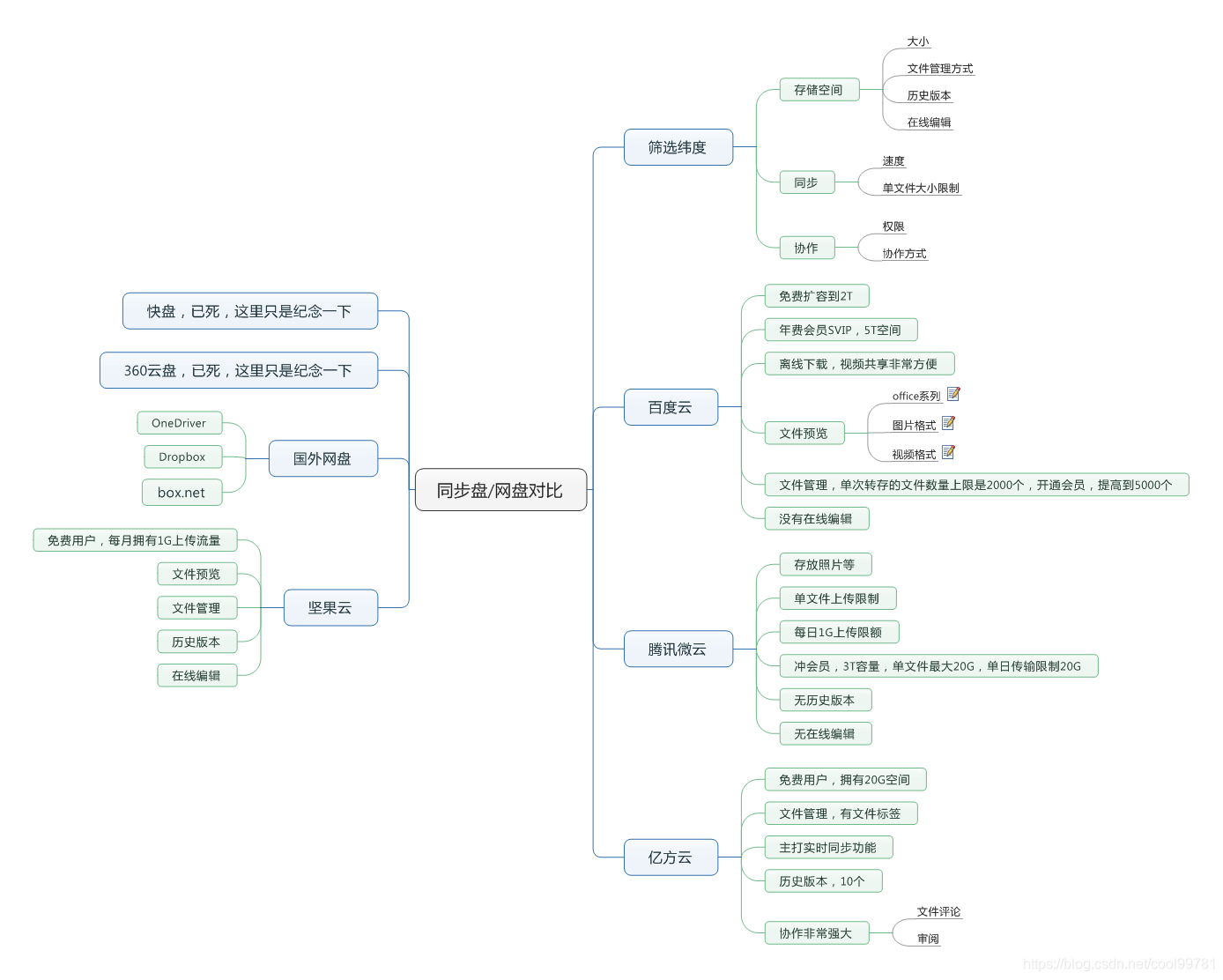Screen dimensions: 1223x980
Task: Select the 亿方云 node
Action: (671, 857)
